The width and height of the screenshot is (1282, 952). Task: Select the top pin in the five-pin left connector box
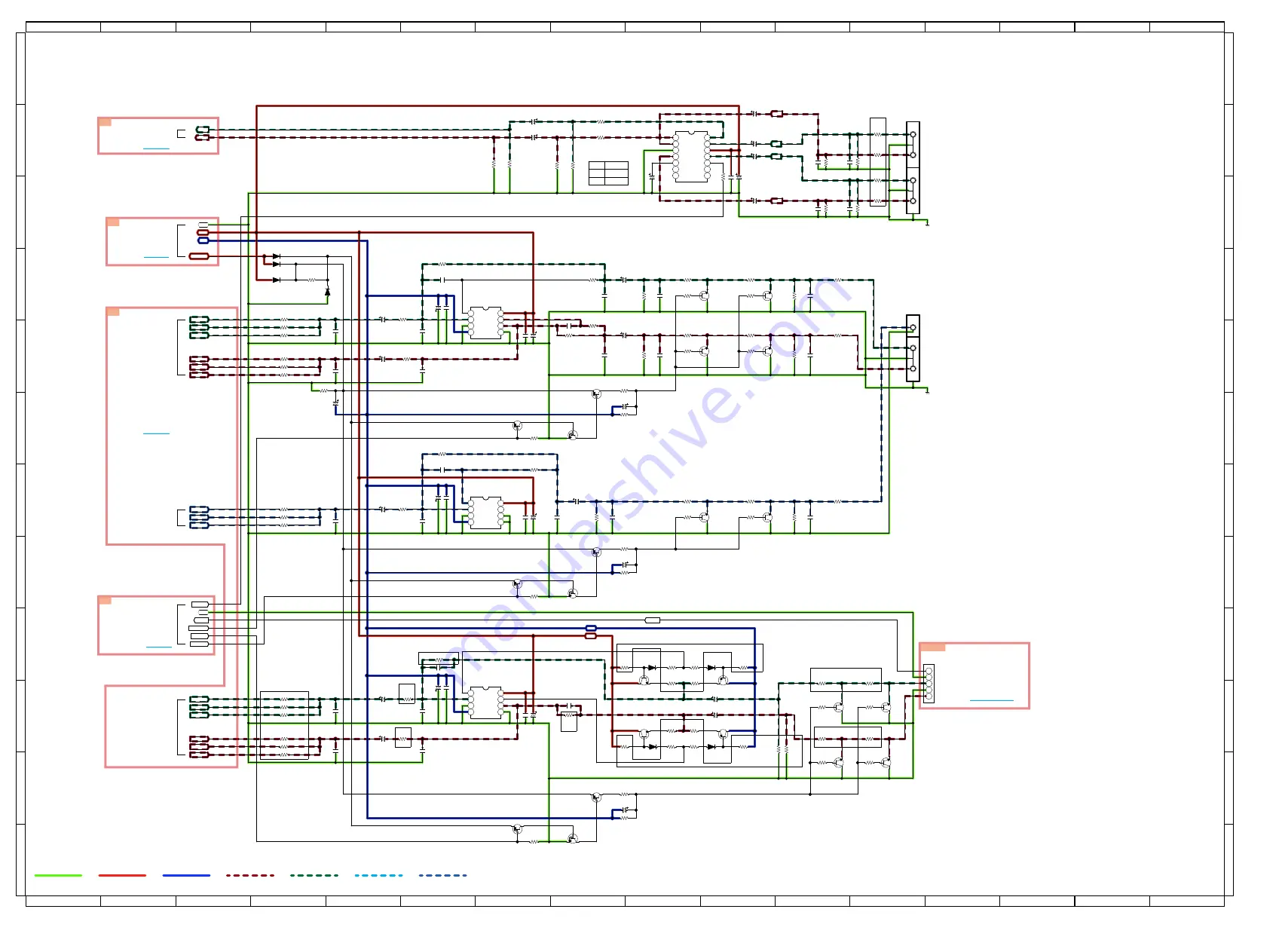point(200,604)
